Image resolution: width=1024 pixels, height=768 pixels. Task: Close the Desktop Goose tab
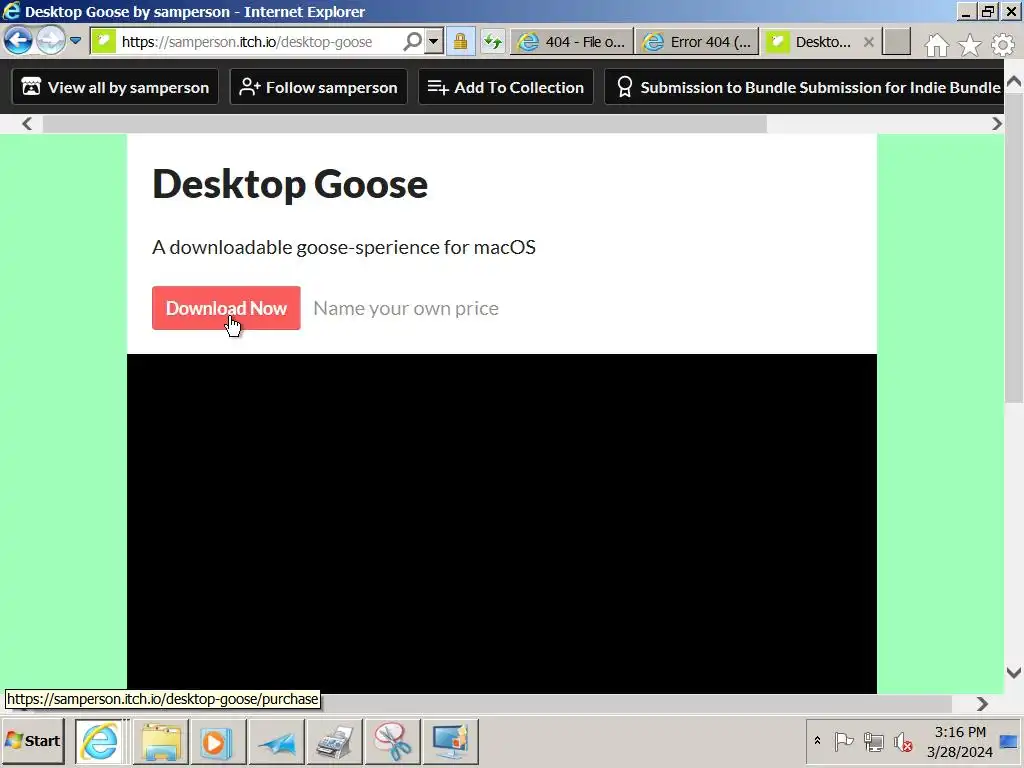(869, 42)
